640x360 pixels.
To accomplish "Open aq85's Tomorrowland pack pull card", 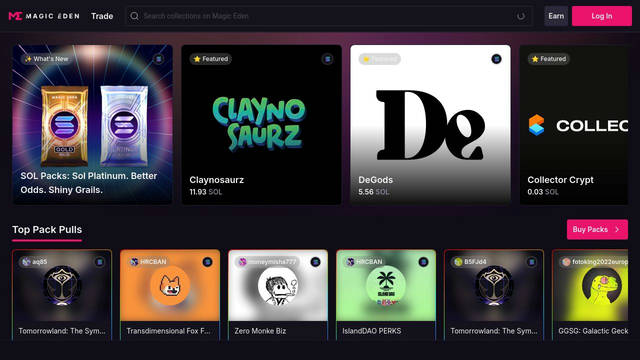I will point(62,295).
